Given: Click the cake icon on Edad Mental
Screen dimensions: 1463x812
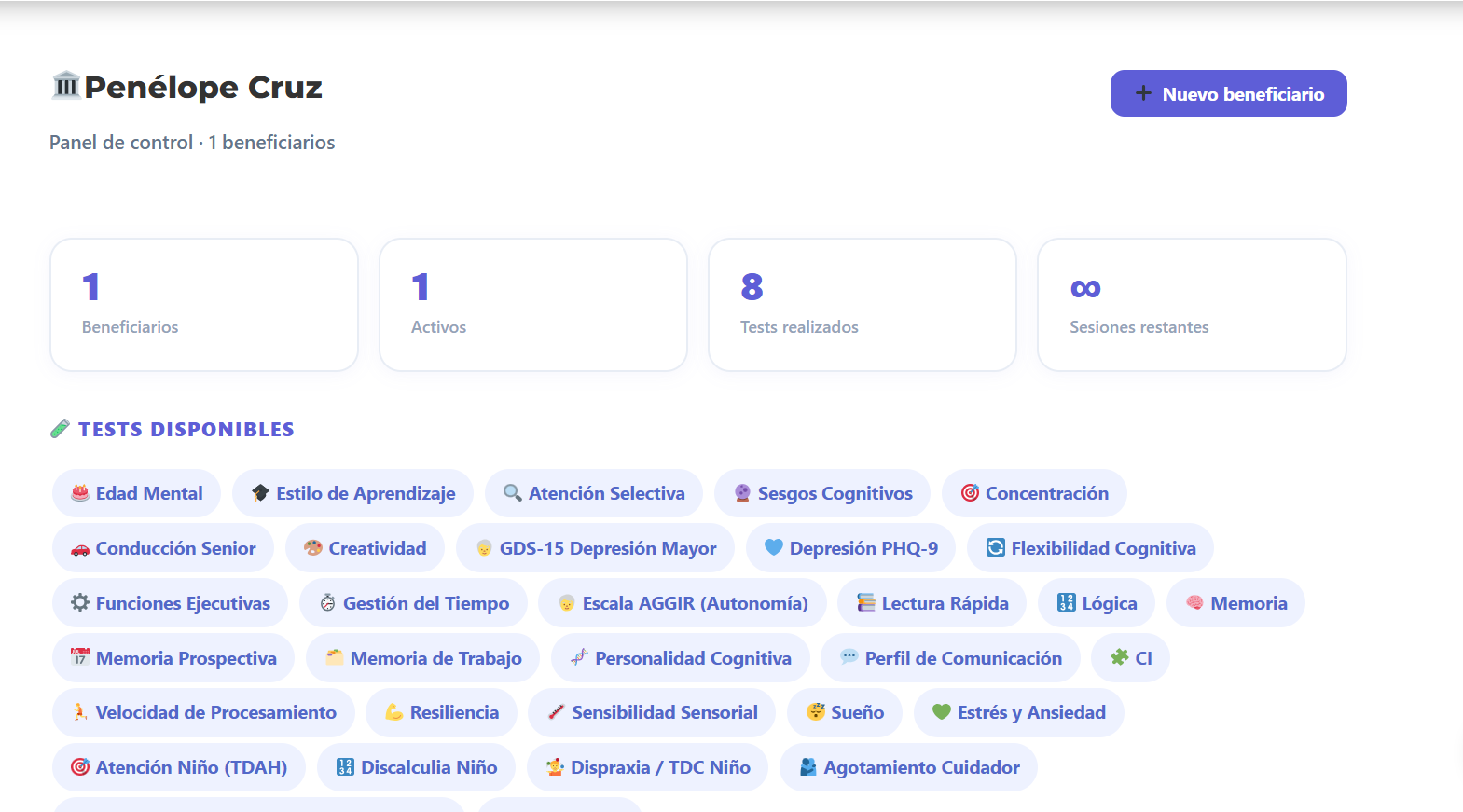Looking at the screenshot, I should (x=80, y=492).
